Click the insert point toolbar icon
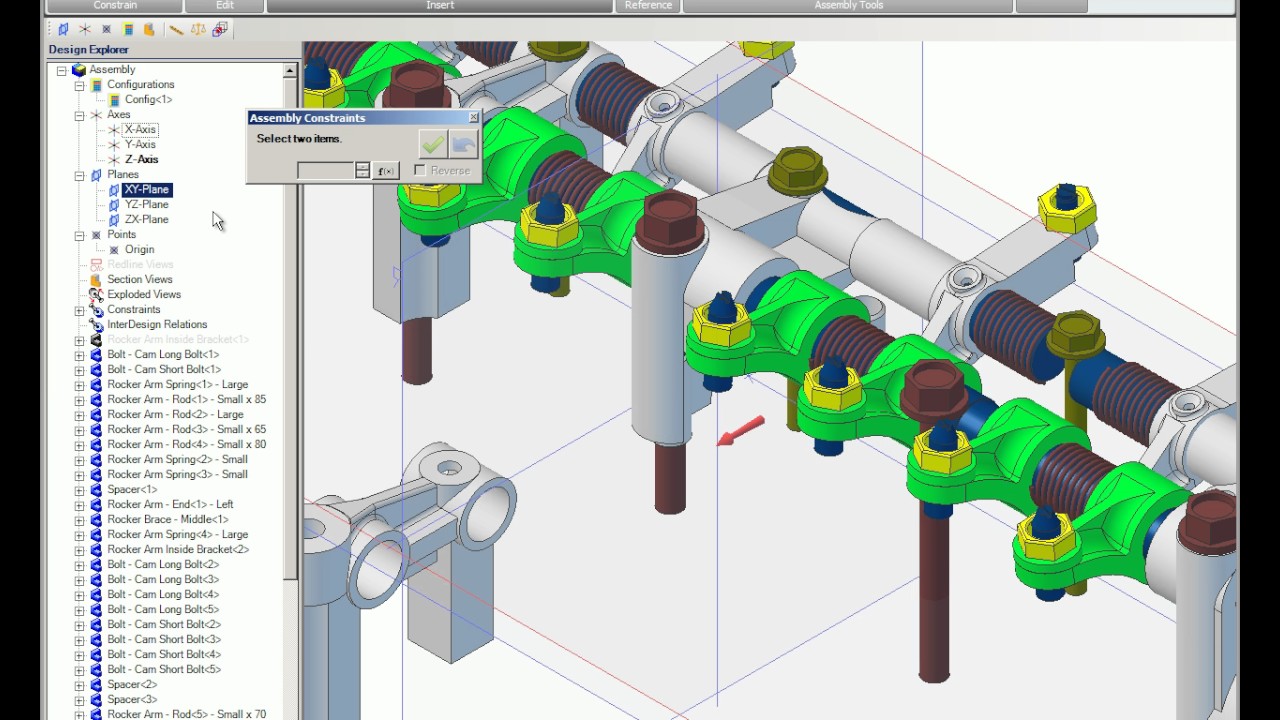Screen dimensions: 1280x720 106,29
